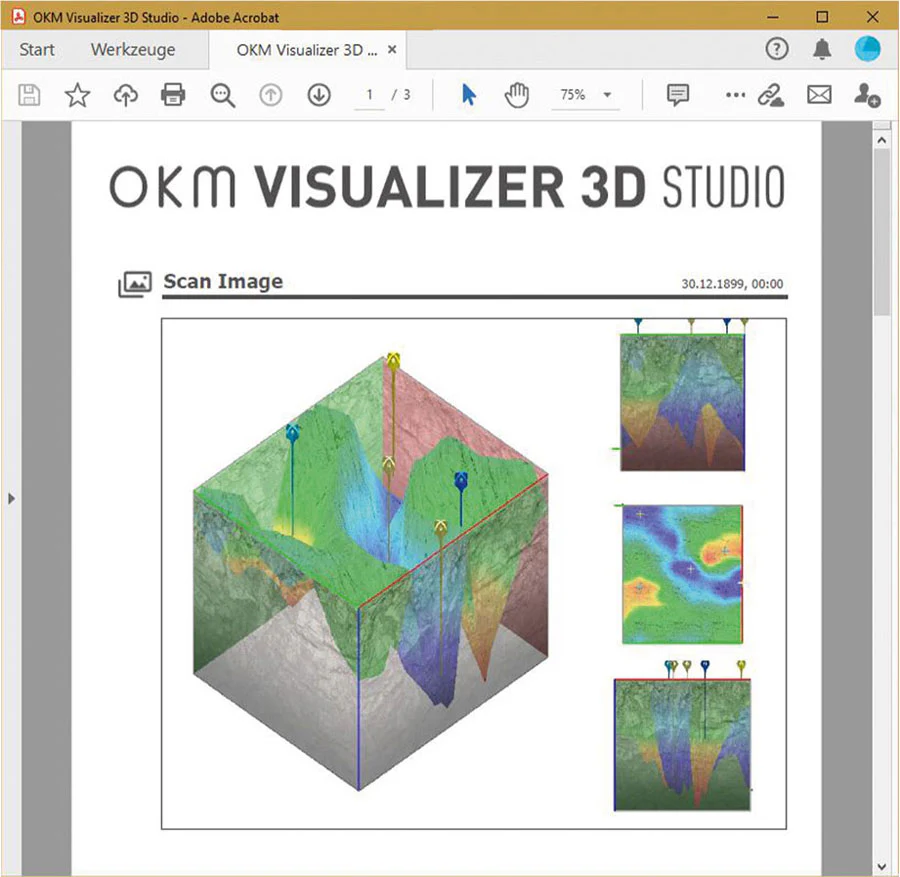Image resolution: width=900 pixels, height=877 pixels.
Task: Open more tools ellipsis
Action: pos(735,95)
